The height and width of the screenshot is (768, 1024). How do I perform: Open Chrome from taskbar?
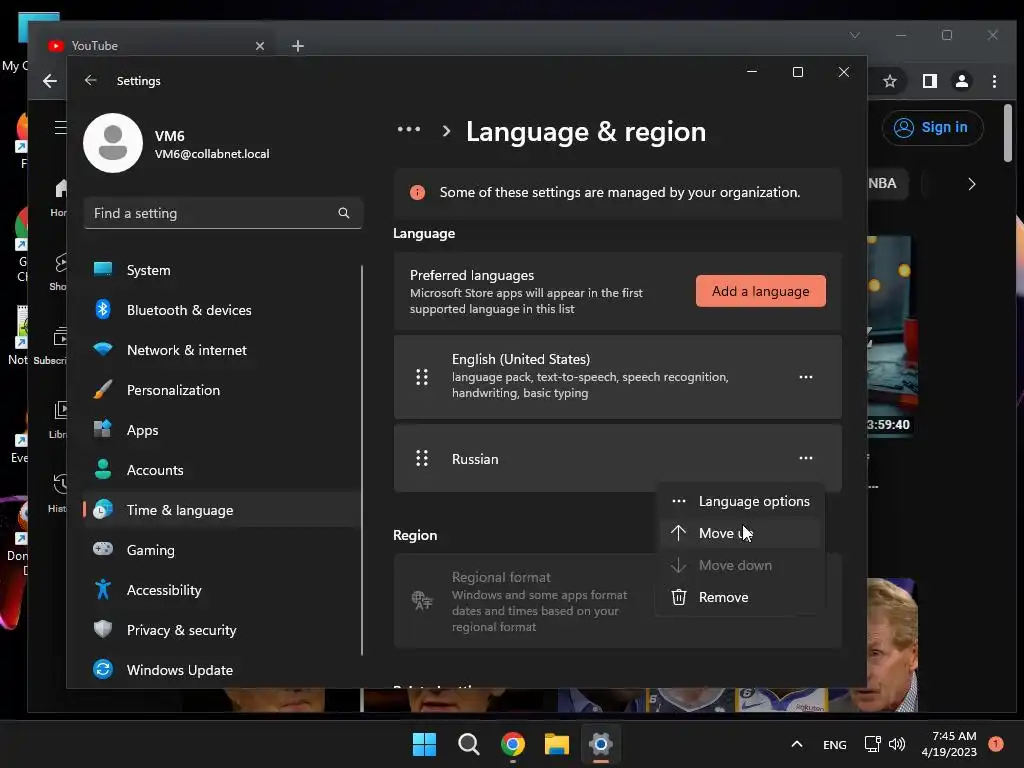[x=513, y=744]
